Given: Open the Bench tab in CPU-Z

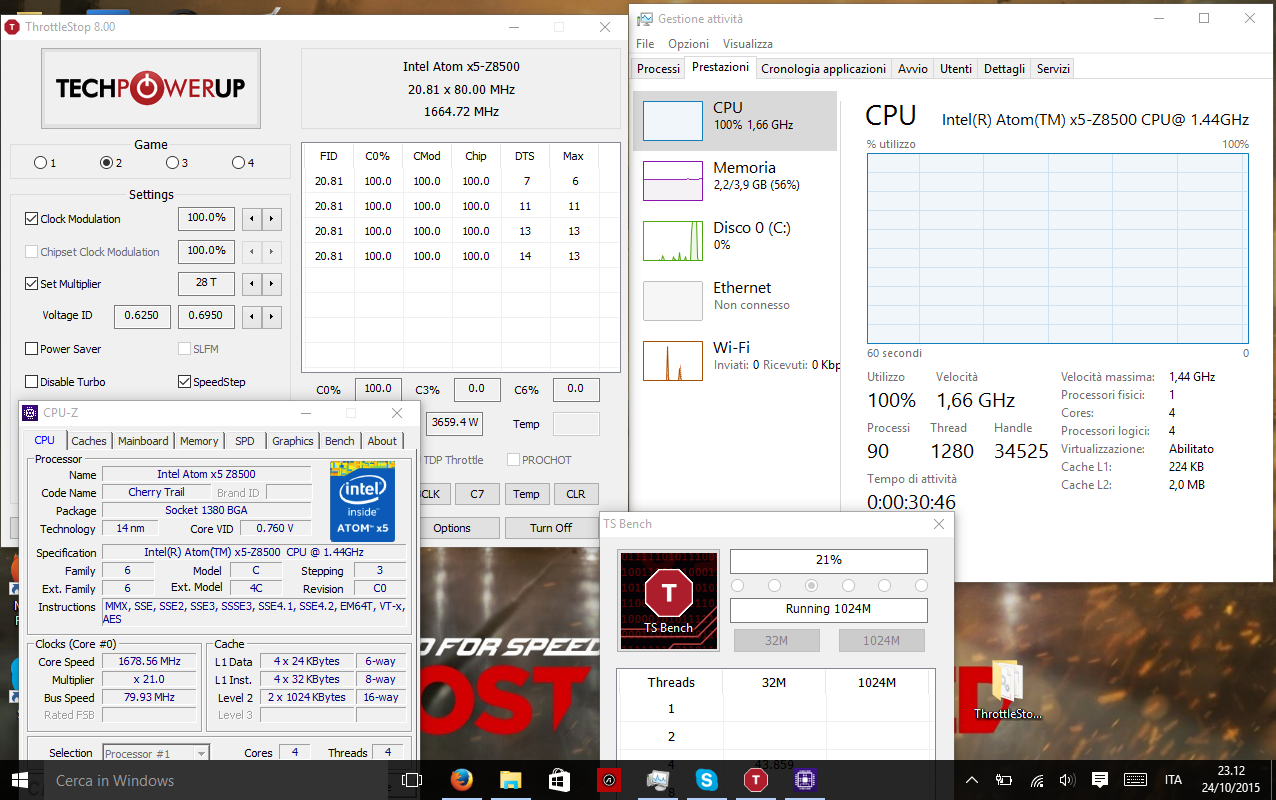Looking at the screenshot, I should coord(340,441).
